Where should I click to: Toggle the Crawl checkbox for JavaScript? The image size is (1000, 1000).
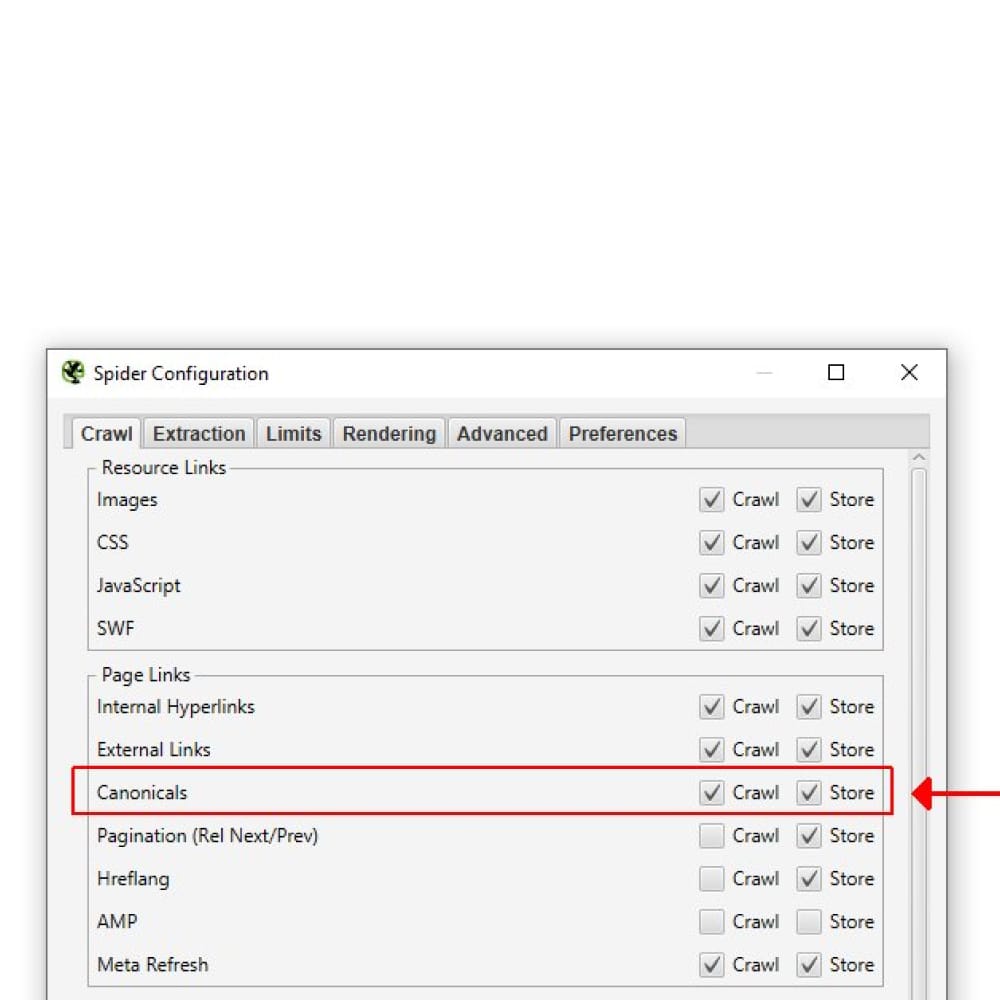[711, 585]
